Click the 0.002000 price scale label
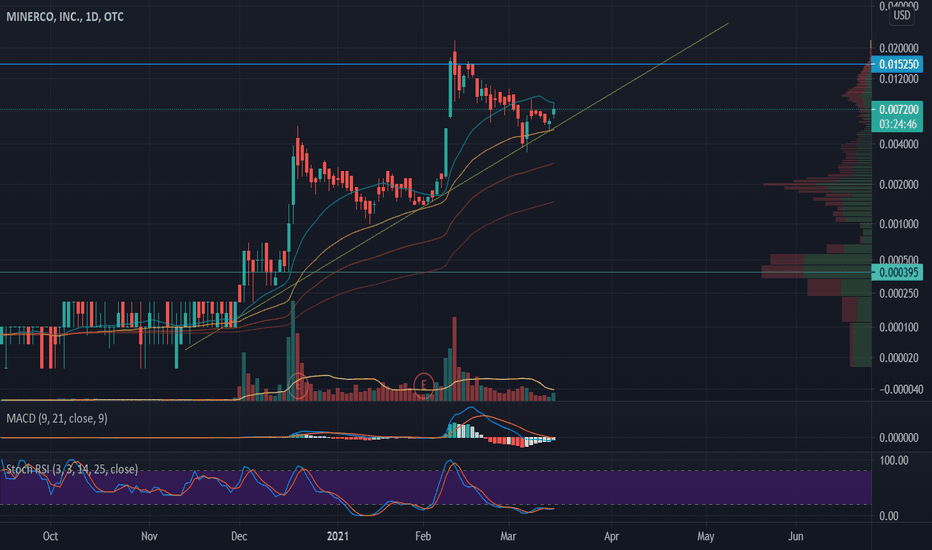The height and width of the screenshot is (550, 932). coord(899,185)
